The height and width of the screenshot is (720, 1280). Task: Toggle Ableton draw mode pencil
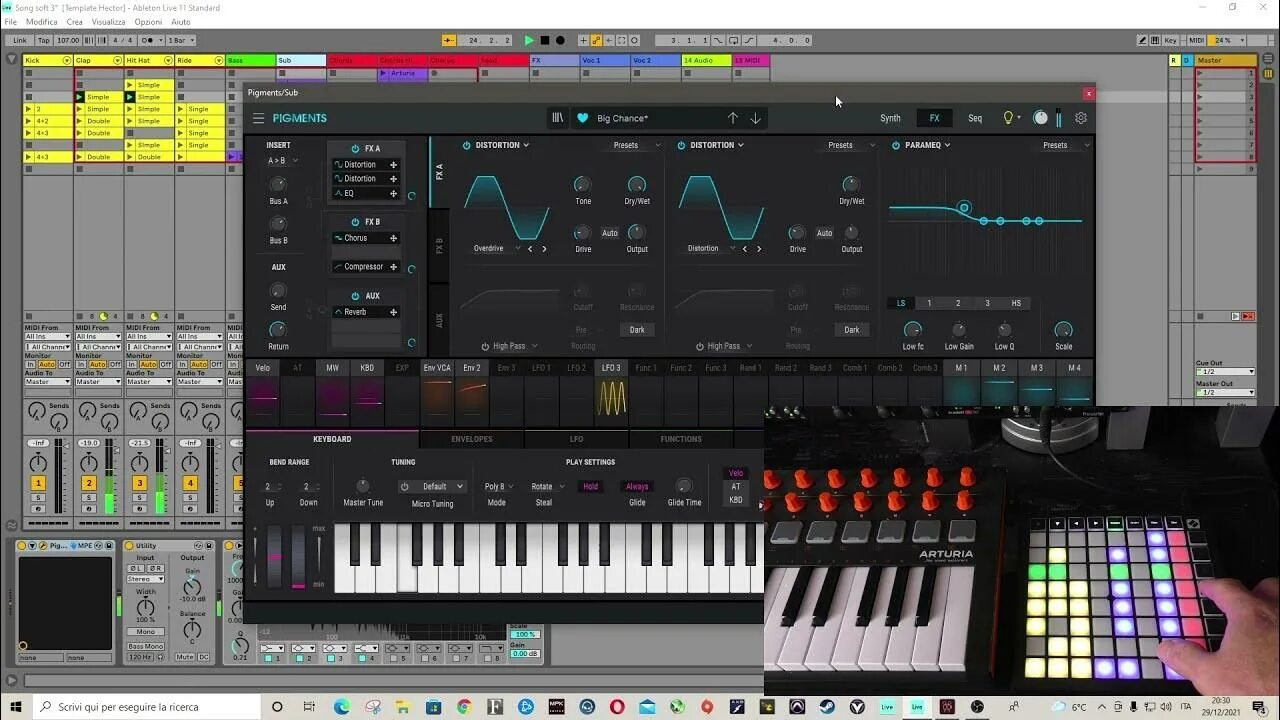(x=1142, y=41)
